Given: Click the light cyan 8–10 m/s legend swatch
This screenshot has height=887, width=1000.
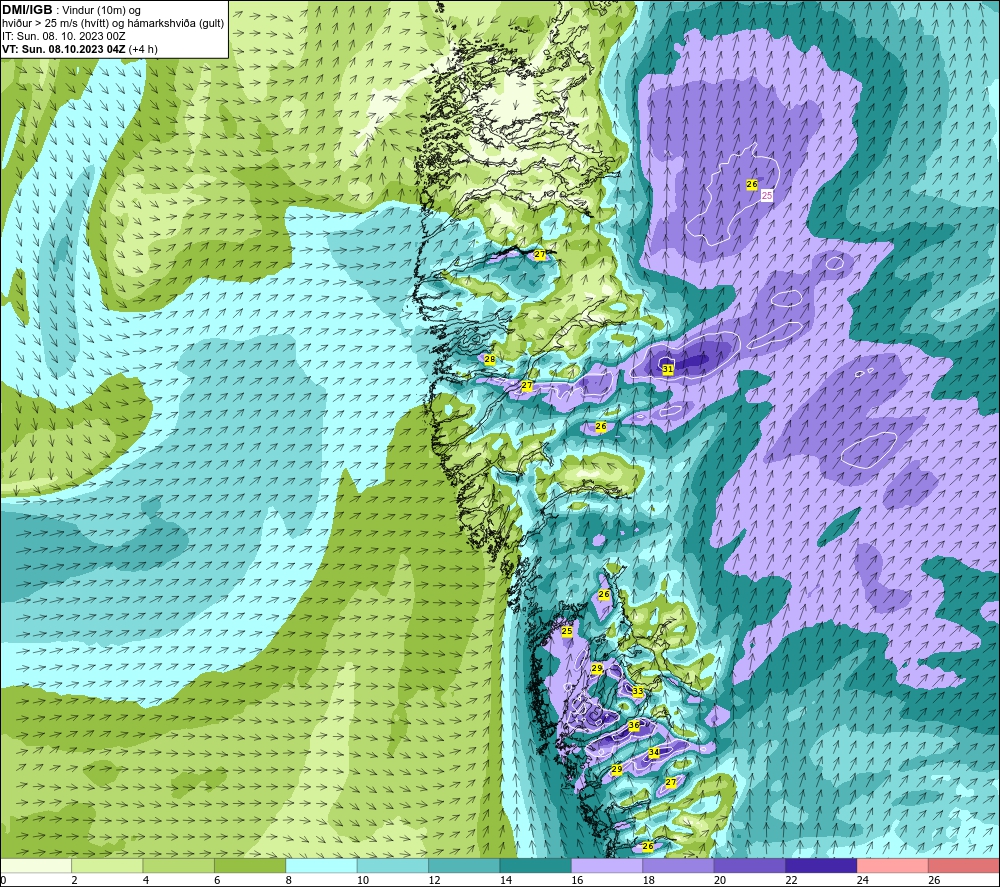Looking at the screenshot, I should click(x=321, y=865).
